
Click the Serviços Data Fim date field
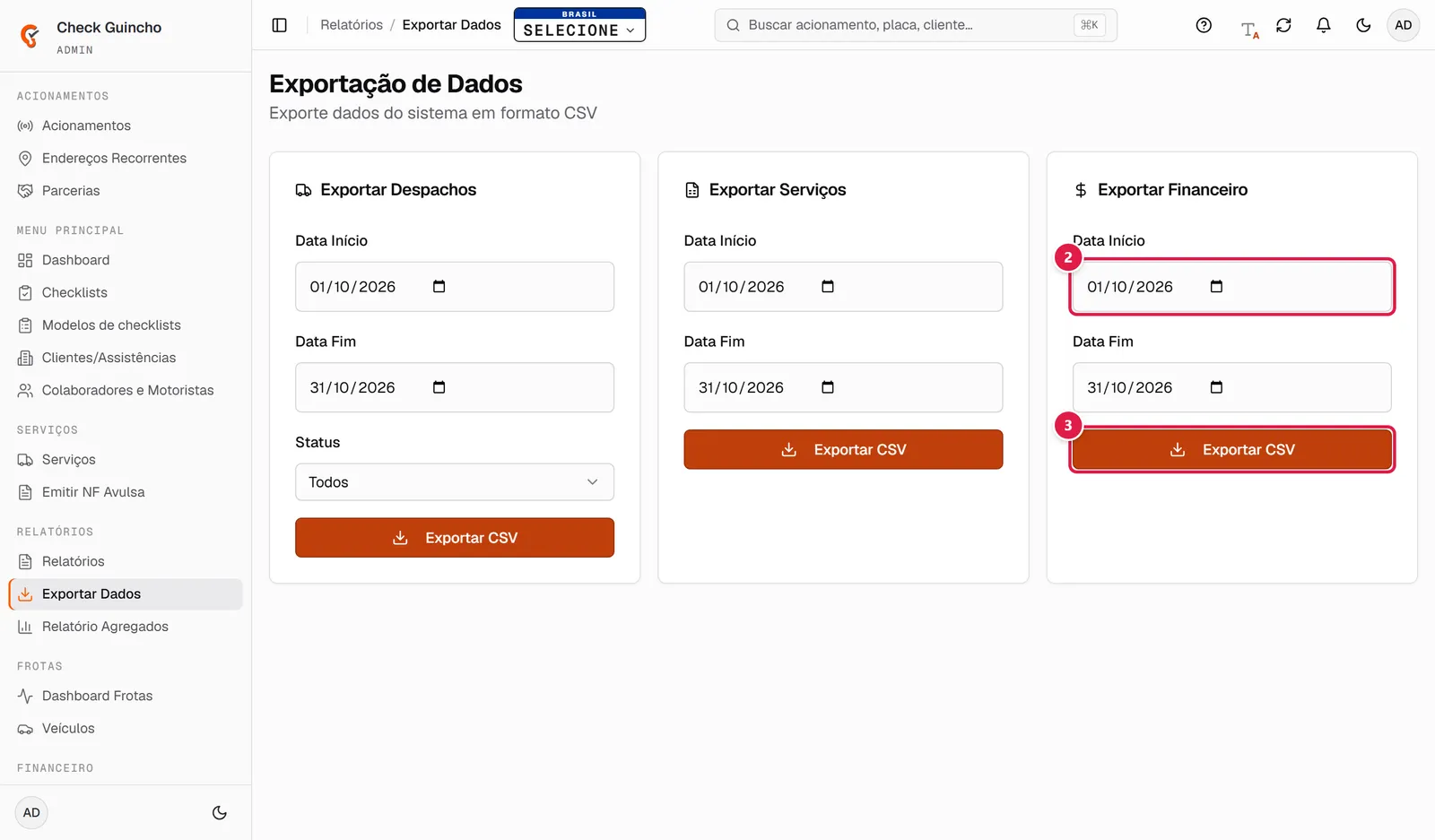(x=843, y=387)
